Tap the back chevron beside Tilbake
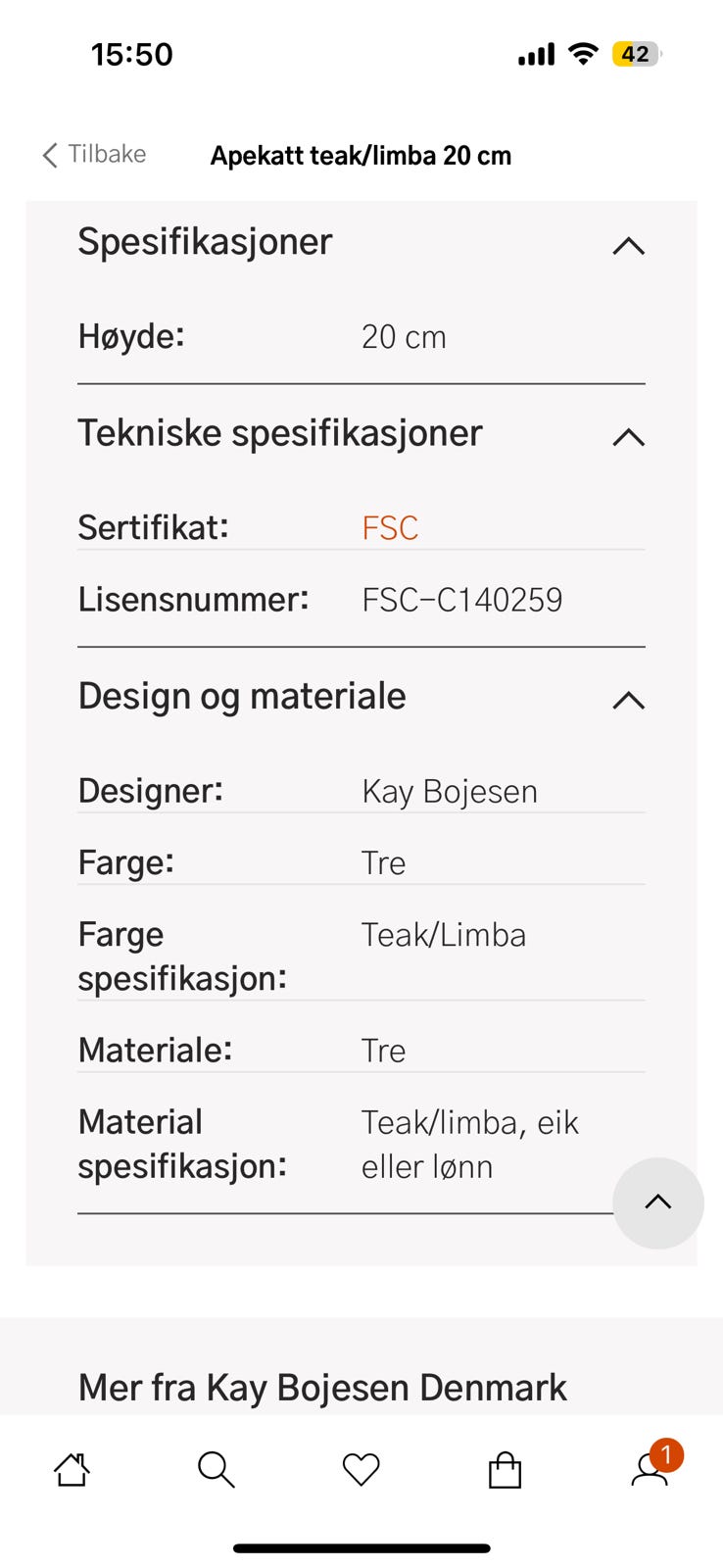 50,155
